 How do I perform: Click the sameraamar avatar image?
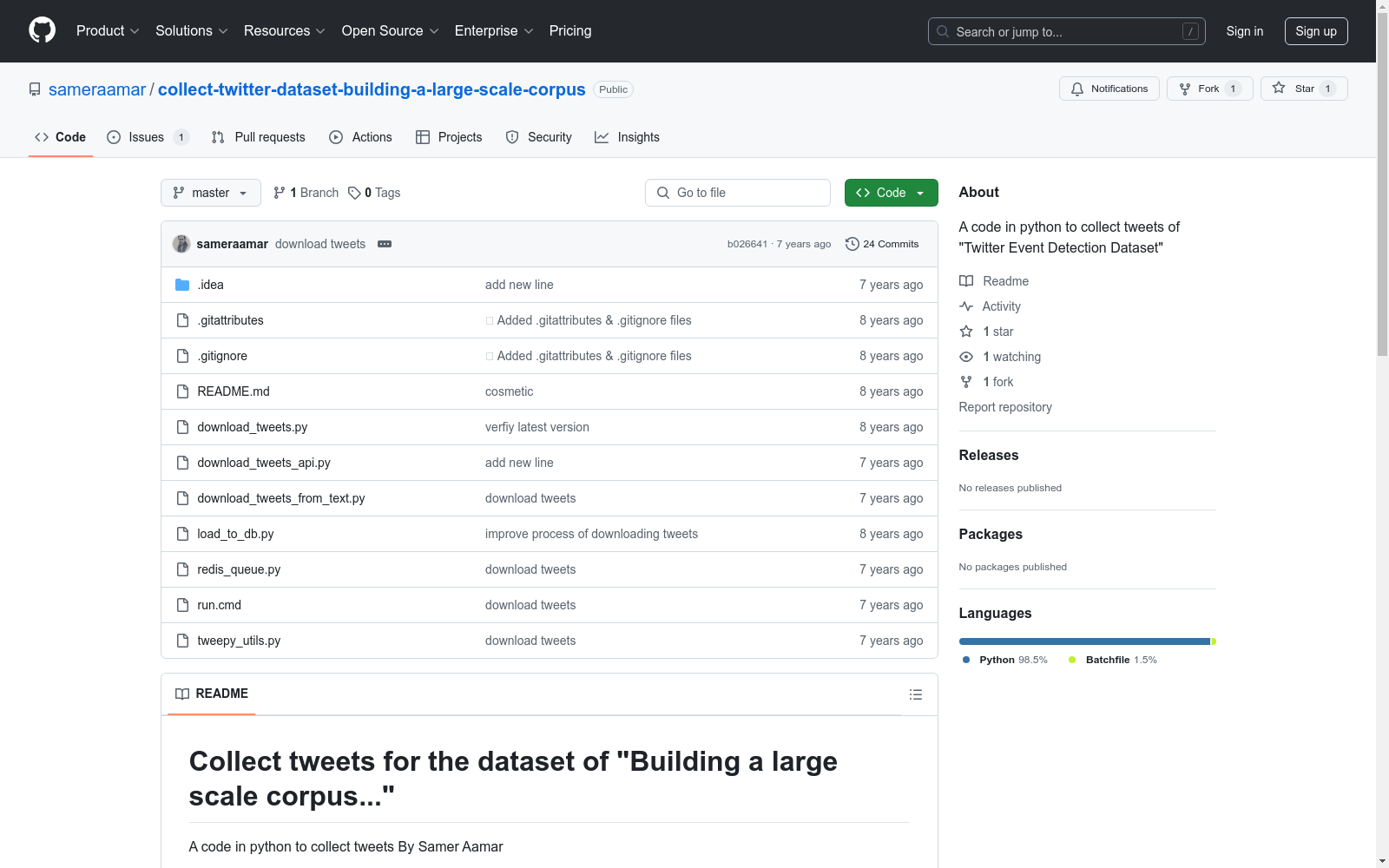click(x=181, y=244)
